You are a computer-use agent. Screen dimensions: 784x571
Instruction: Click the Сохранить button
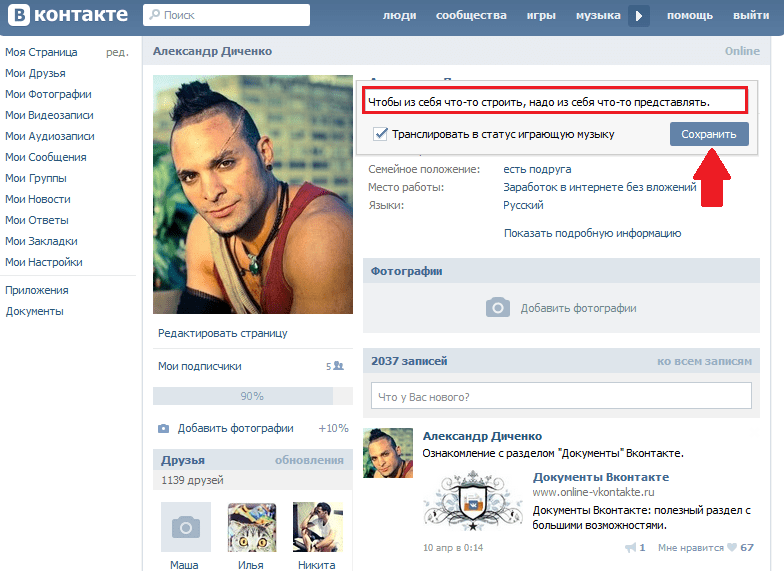[709, 134]
